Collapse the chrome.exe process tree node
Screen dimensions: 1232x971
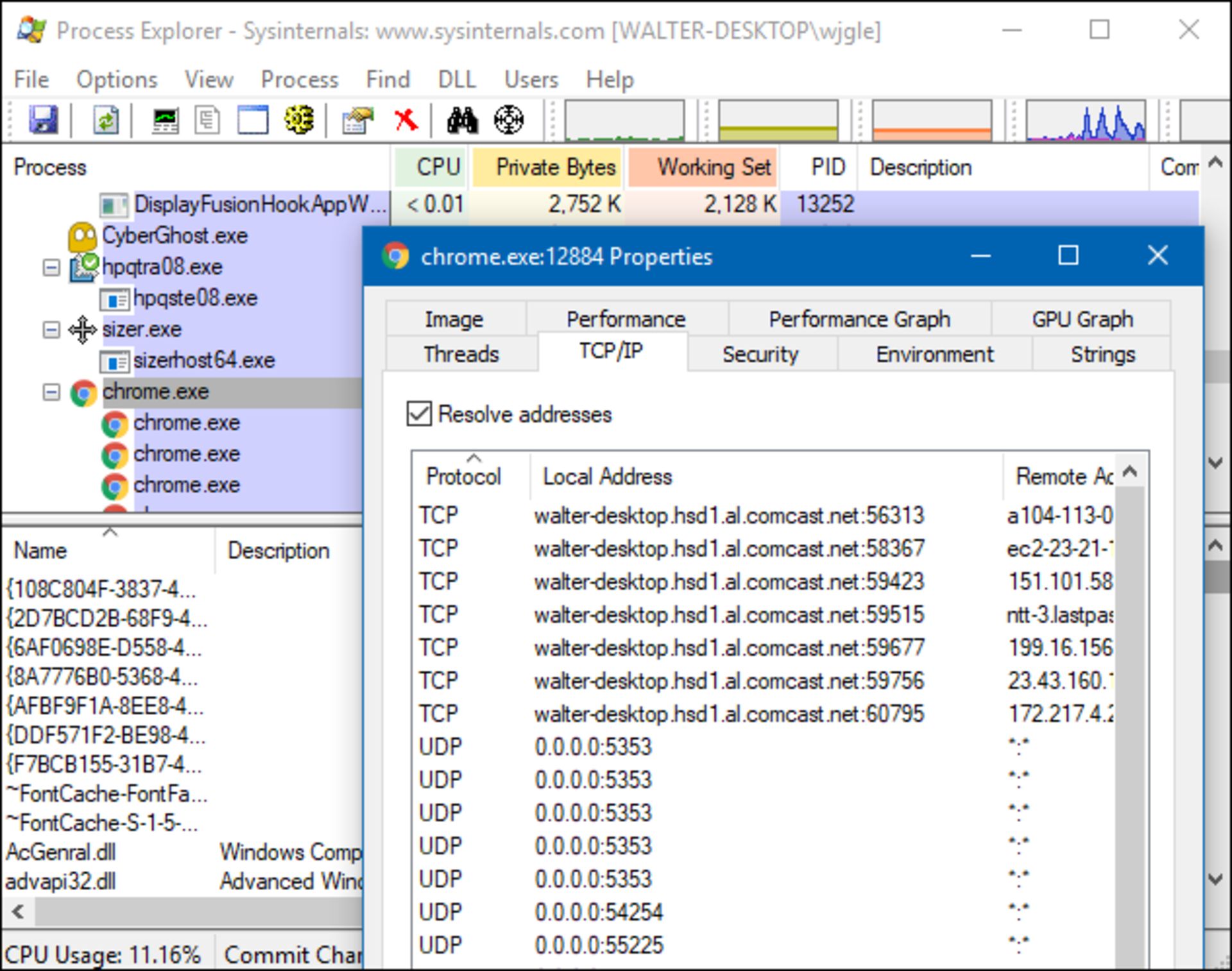51,391
